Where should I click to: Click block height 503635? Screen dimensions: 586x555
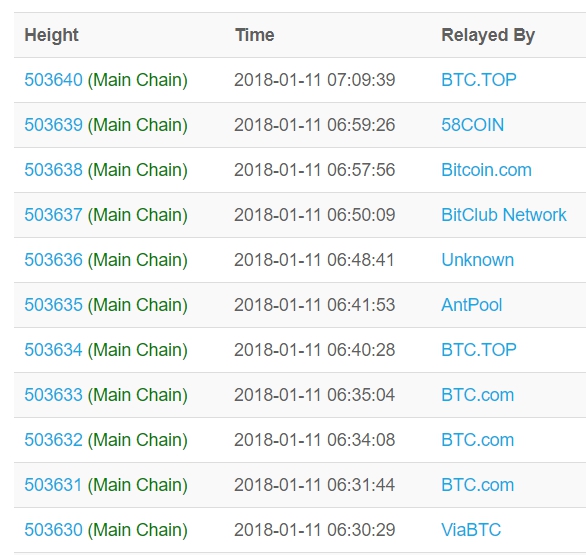coord(53,305)
